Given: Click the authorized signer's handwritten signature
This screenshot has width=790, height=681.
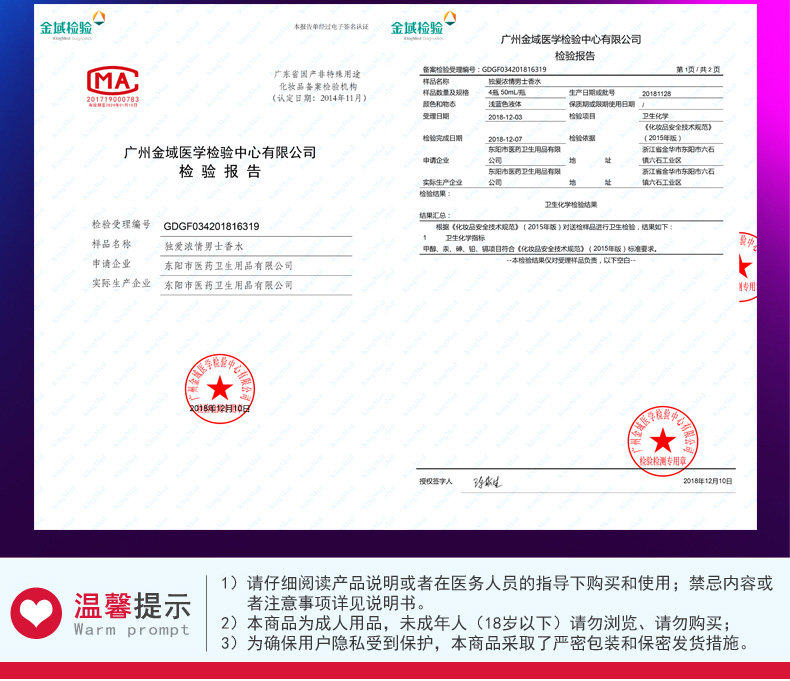Looking at the screenshot, I should click(x=487, y=483).
